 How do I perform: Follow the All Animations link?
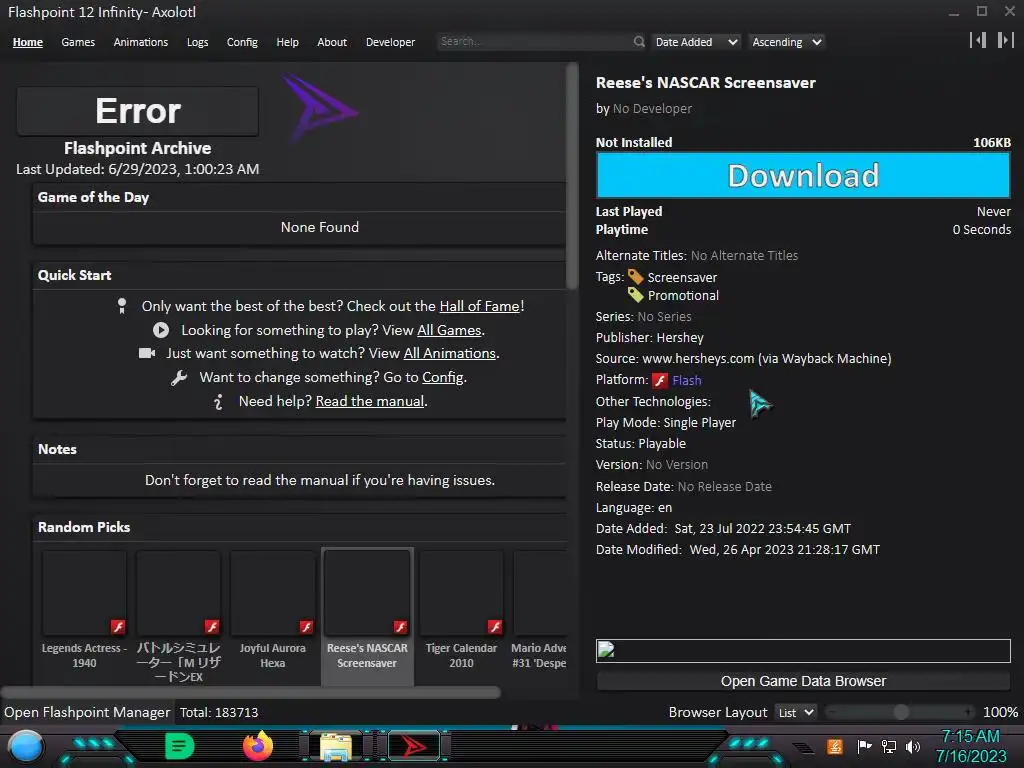[449, 353]
